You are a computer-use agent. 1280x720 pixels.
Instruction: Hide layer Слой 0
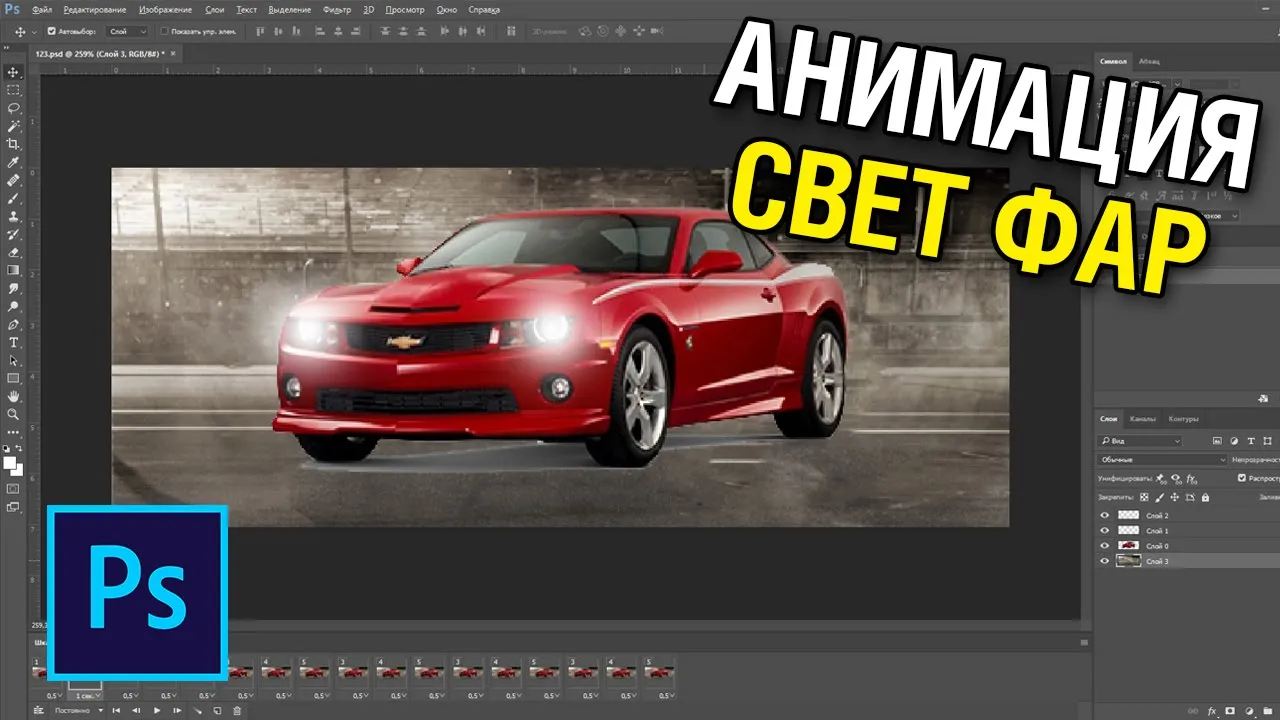[x=1105, y=546]
